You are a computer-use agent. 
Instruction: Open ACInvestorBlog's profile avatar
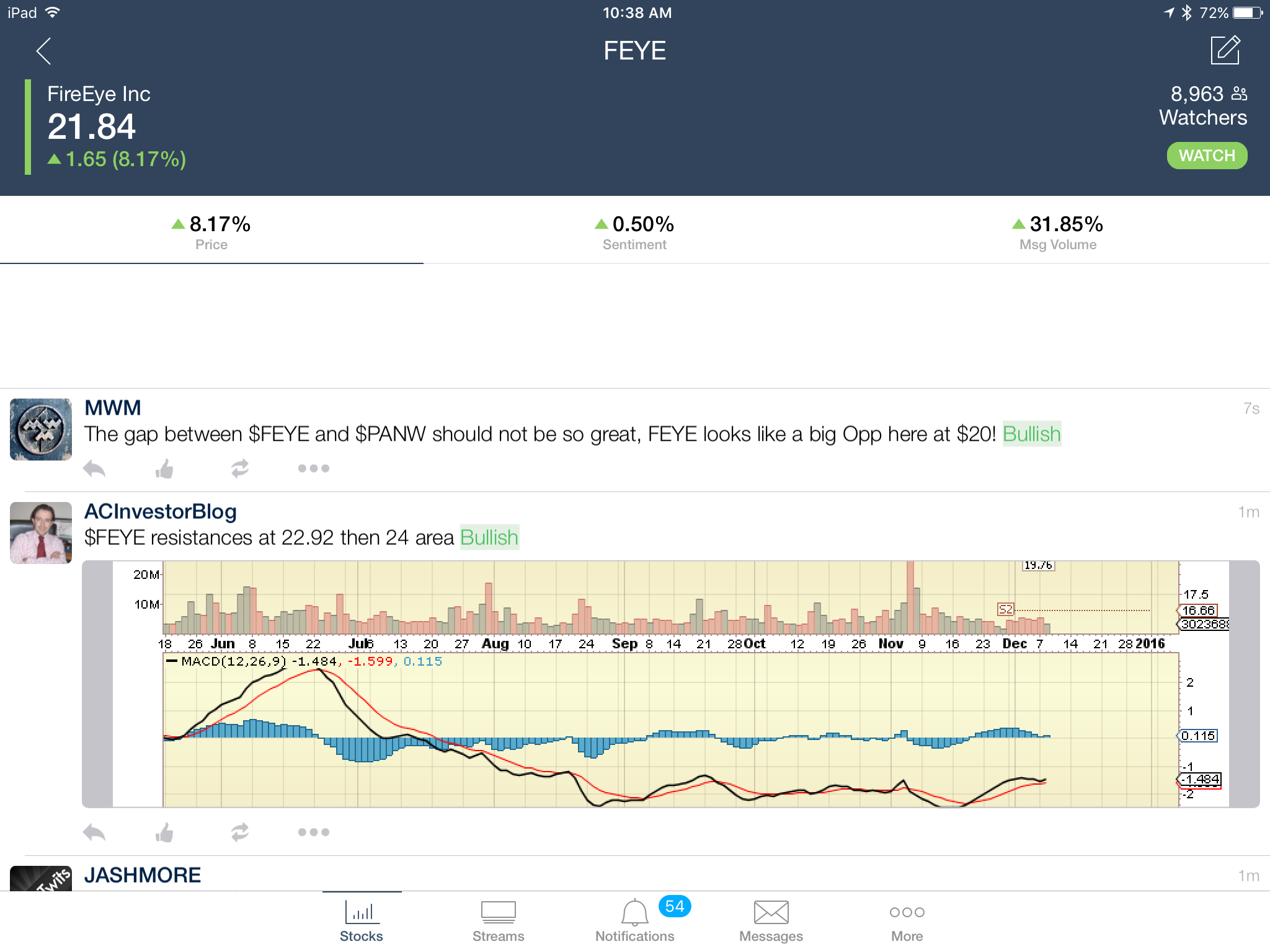pyautogui.click(x=41, y=533)
